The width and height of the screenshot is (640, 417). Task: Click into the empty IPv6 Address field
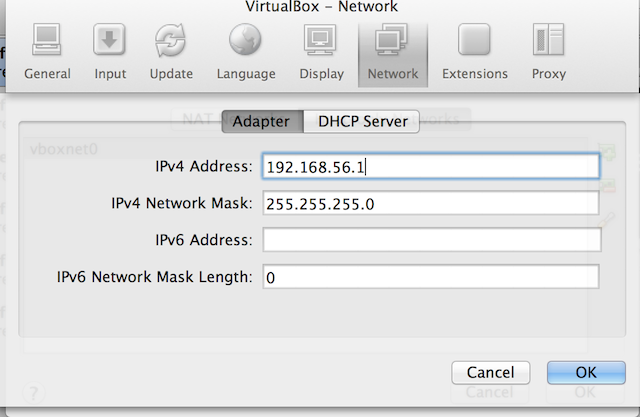[432, 240]
